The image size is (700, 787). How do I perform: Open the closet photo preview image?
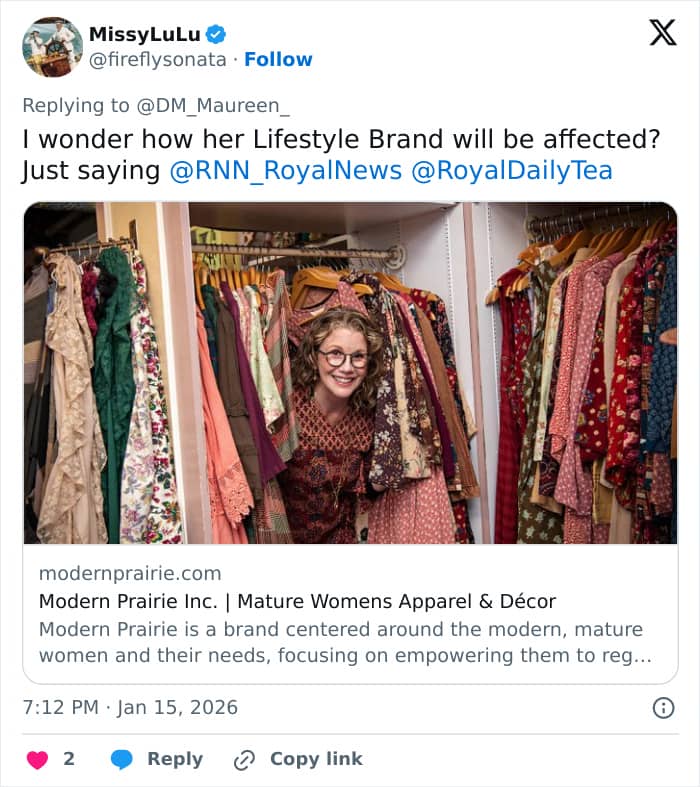point(350,373)
